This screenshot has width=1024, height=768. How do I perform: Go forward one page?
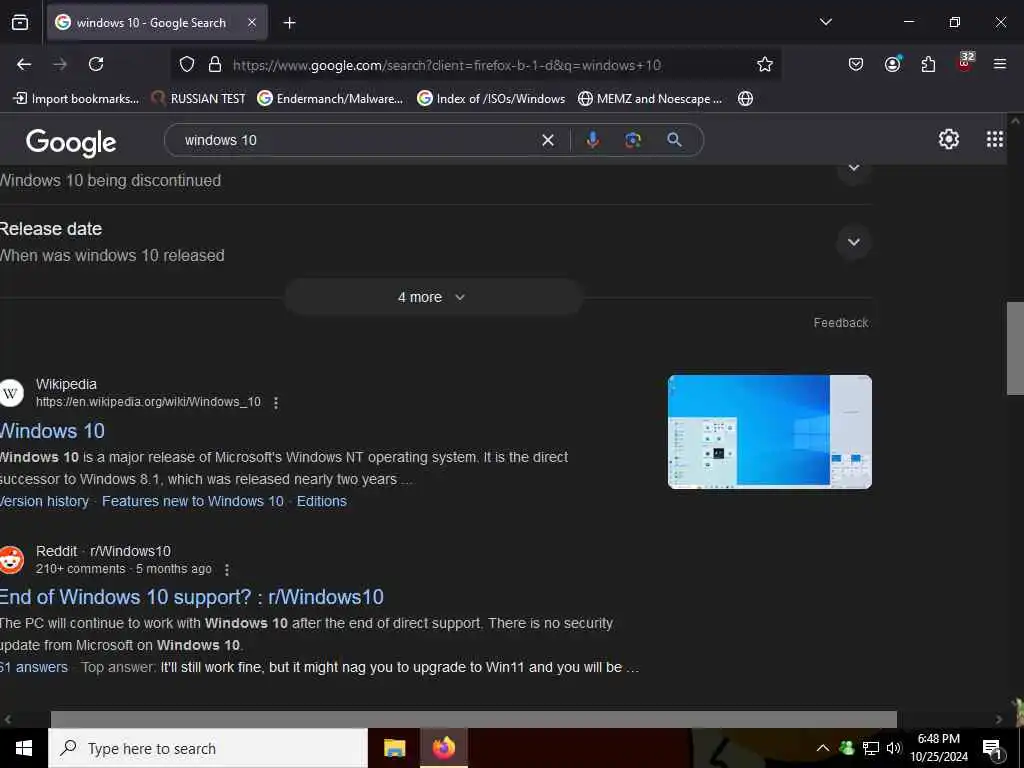tap(60, 64)
